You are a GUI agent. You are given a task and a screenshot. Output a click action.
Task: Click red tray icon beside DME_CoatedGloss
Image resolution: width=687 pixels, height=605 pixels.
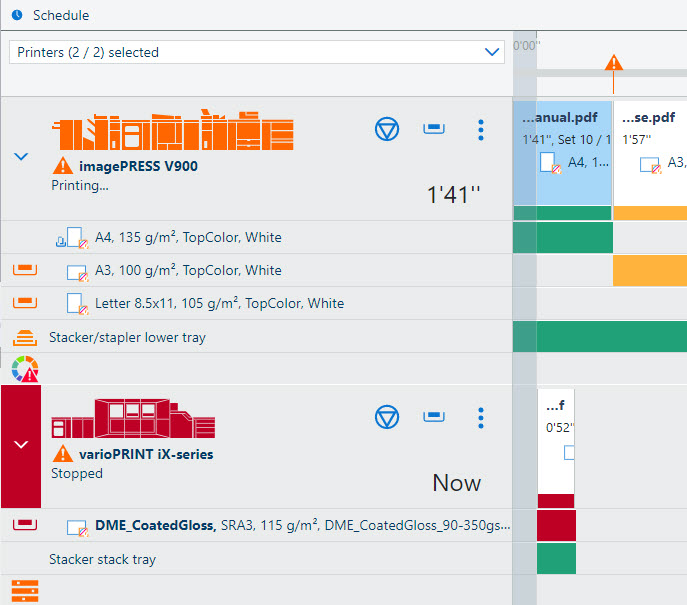point(25,524)
